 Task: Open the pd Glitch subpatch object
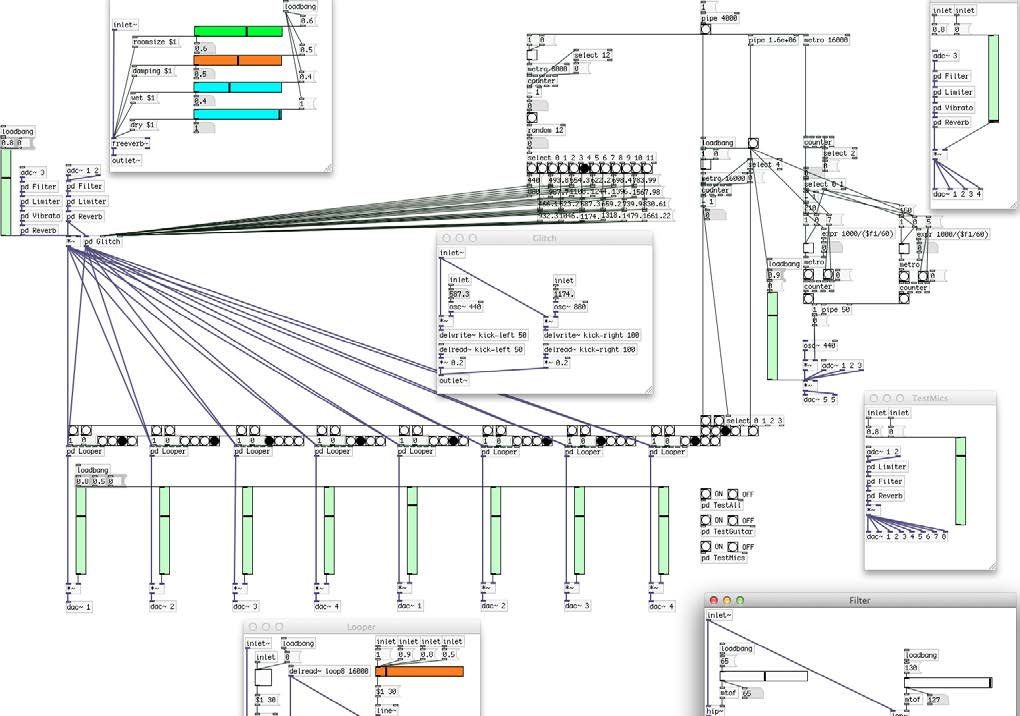[102, 241]
